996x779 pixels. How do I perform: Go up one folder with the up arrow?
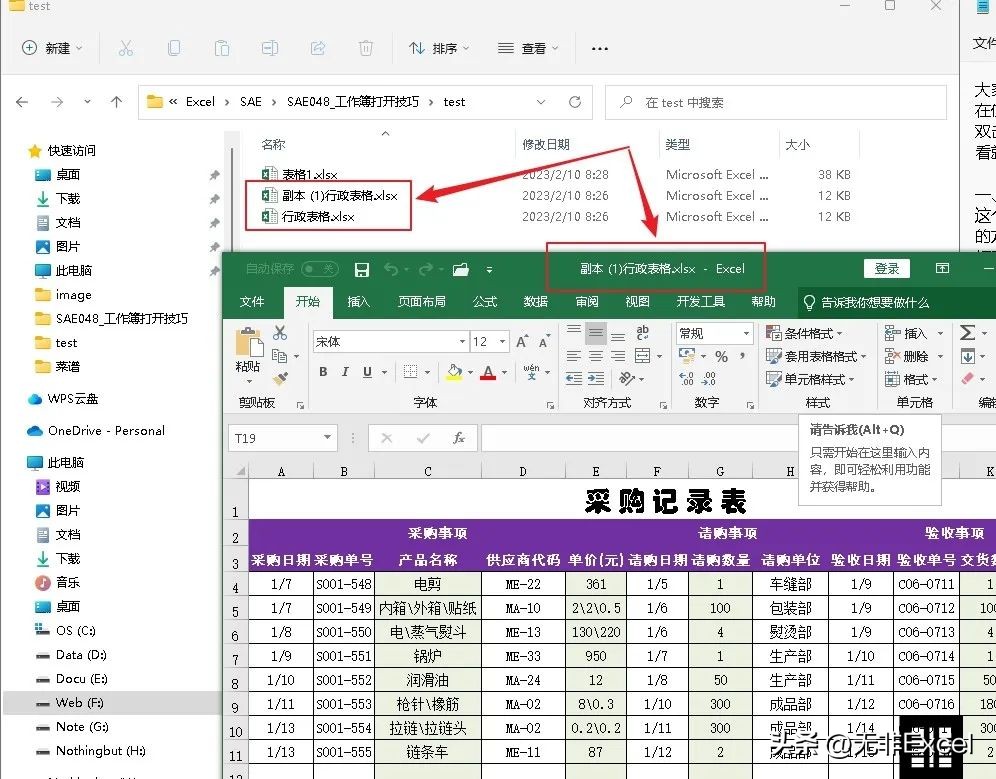[x=116, y=102]
